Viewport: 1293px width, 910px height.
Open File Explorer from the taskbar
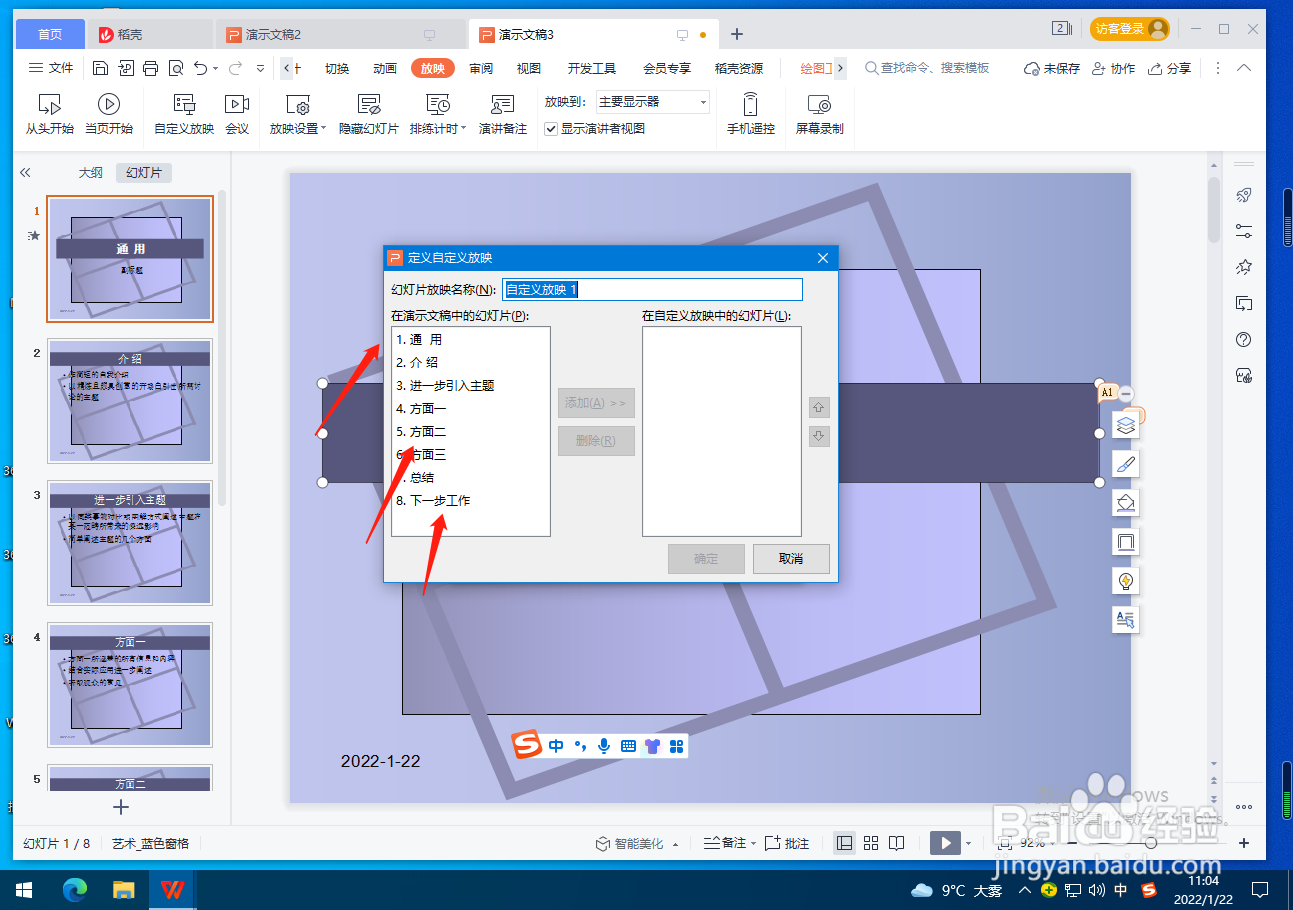point(123,889)
